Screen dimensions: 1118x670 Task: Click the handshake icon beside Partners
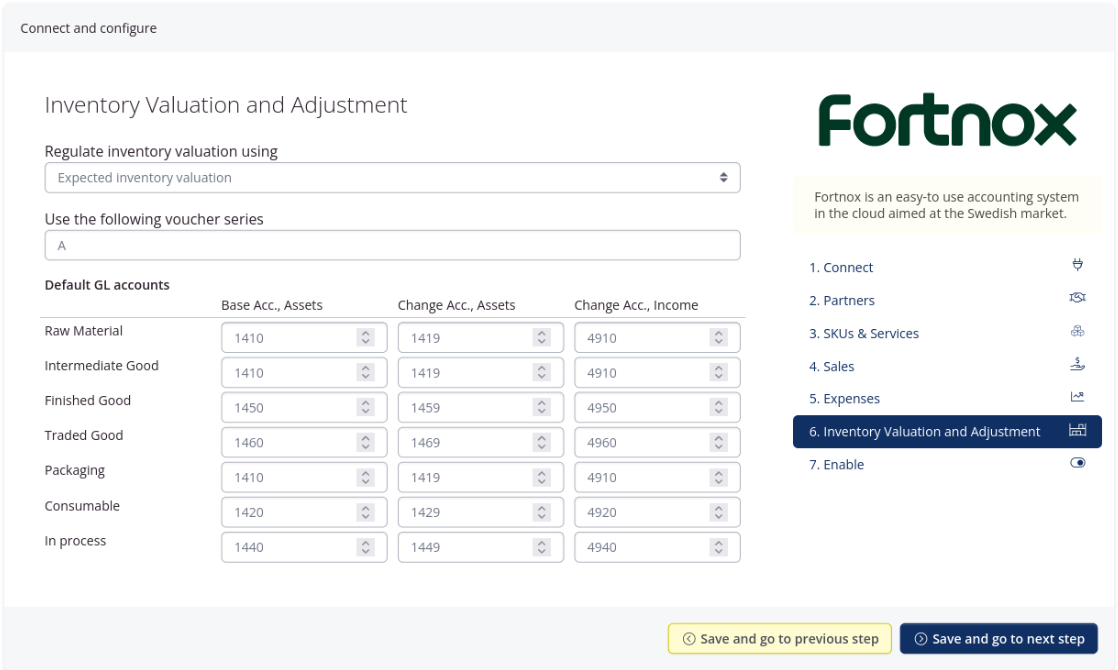pyautogui.click(x=1077, y=297)
